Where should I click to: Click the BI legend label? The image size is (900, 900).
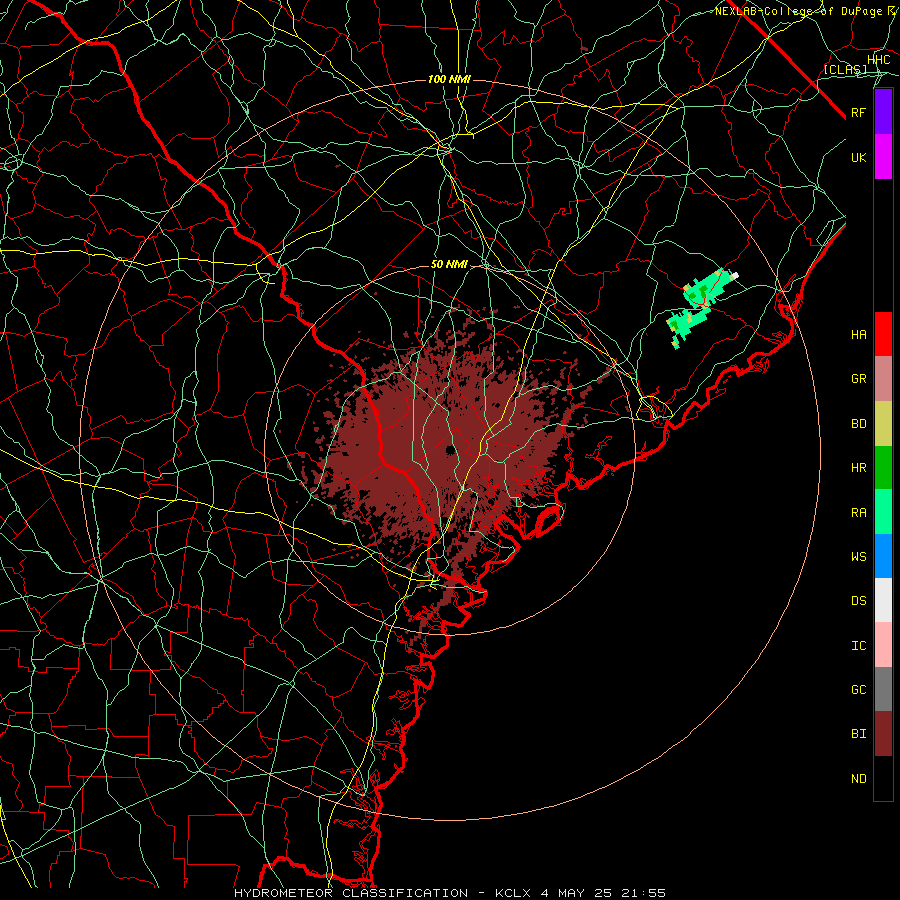[858, 734]
